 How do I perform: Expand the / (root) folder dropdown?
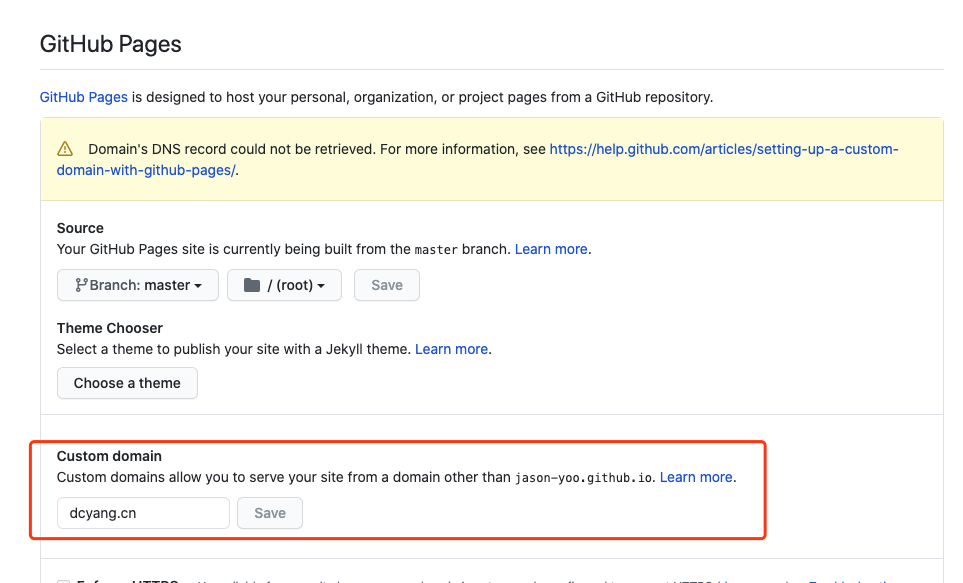click(284, 285)
